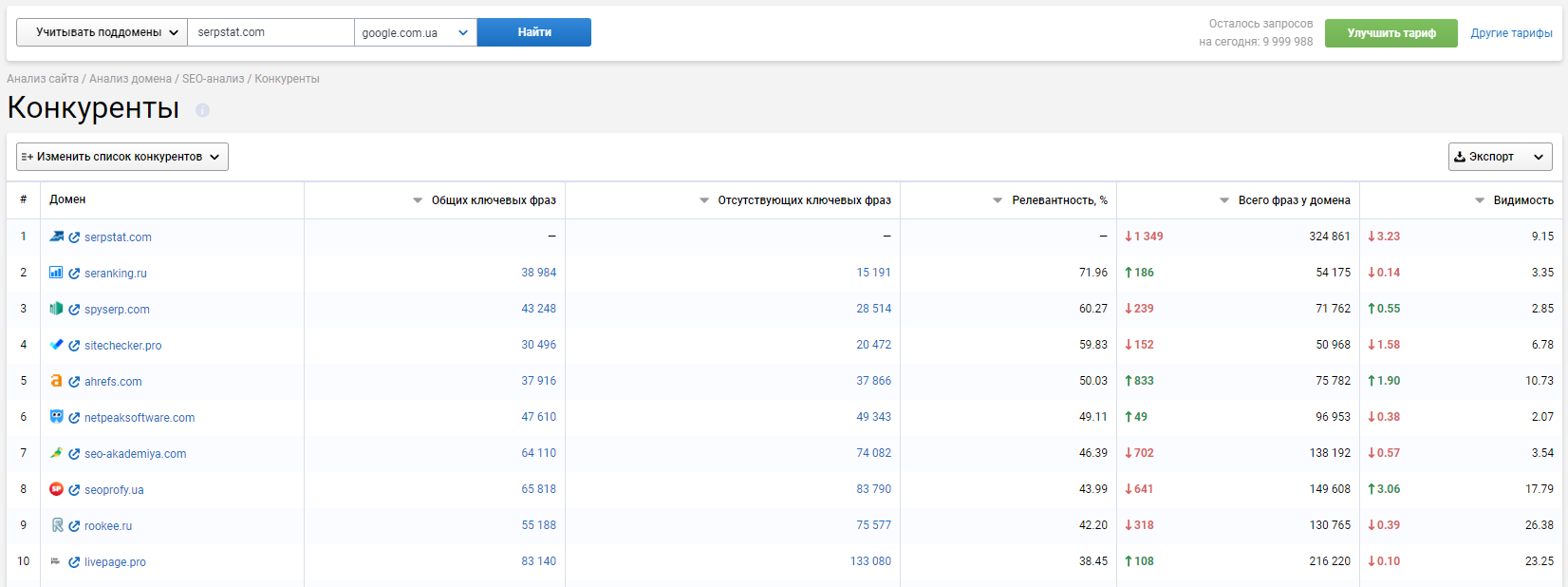Click the red seoprofy.ua favicon

click(56, 489)
